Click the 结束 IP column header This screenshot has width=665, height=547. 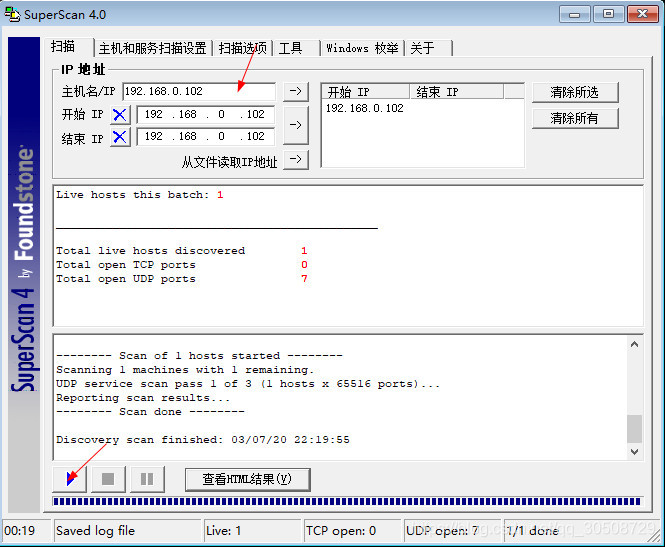(x=456, y=92)
